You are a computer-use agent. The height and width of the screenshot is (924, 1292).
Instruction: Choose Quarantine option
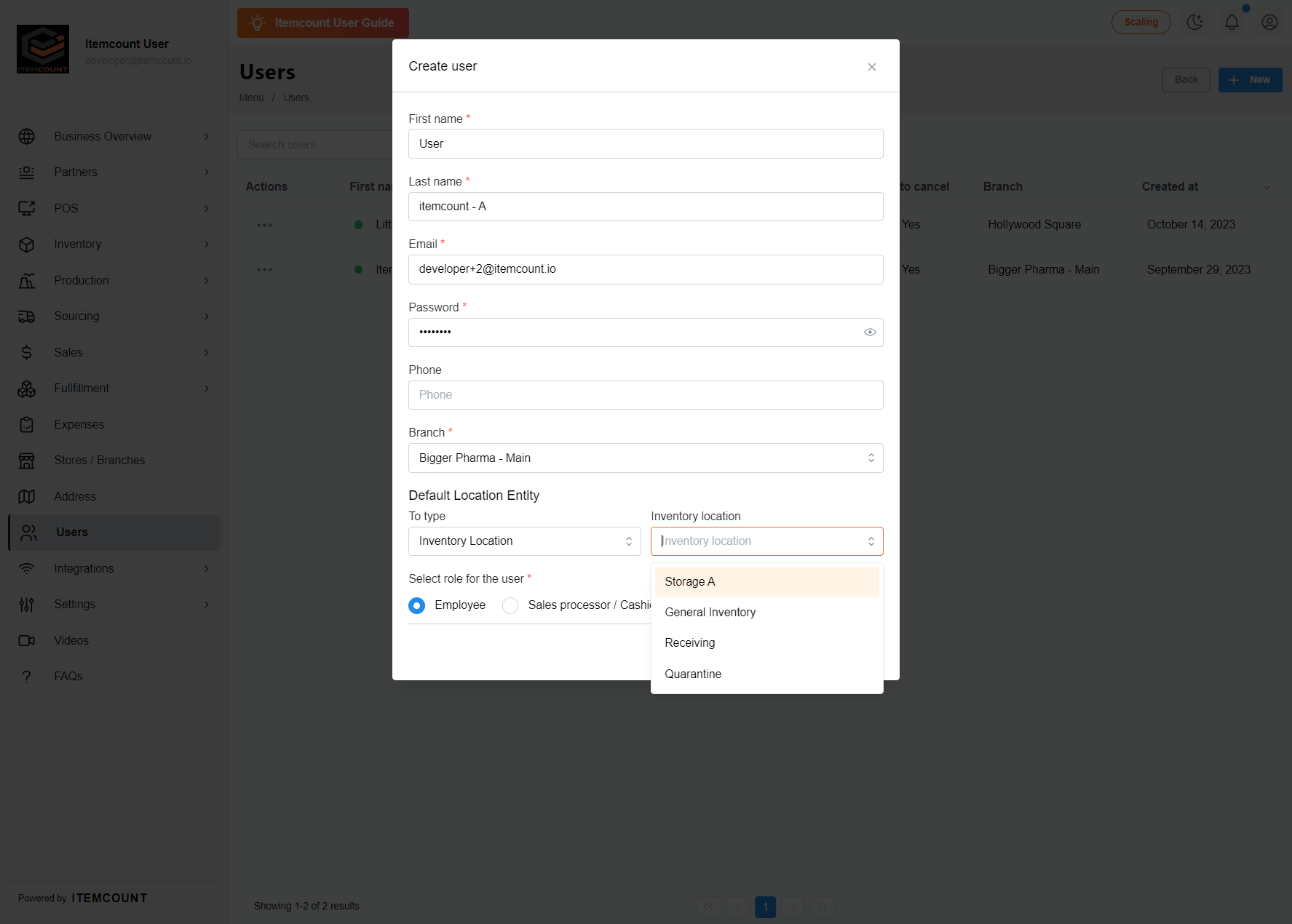coord(766,674)
